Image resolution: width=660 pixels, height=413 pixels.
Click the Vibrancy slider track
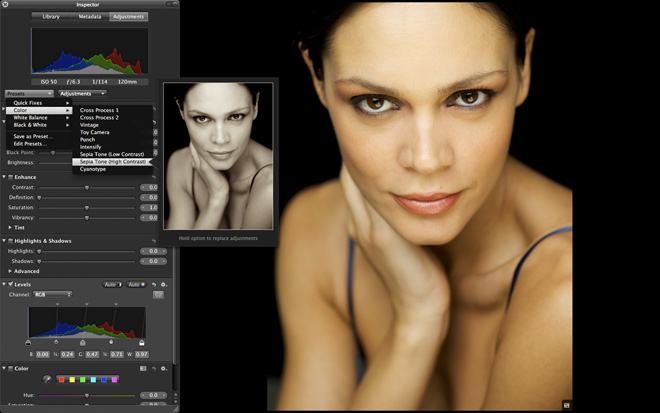tap(87, 218)
